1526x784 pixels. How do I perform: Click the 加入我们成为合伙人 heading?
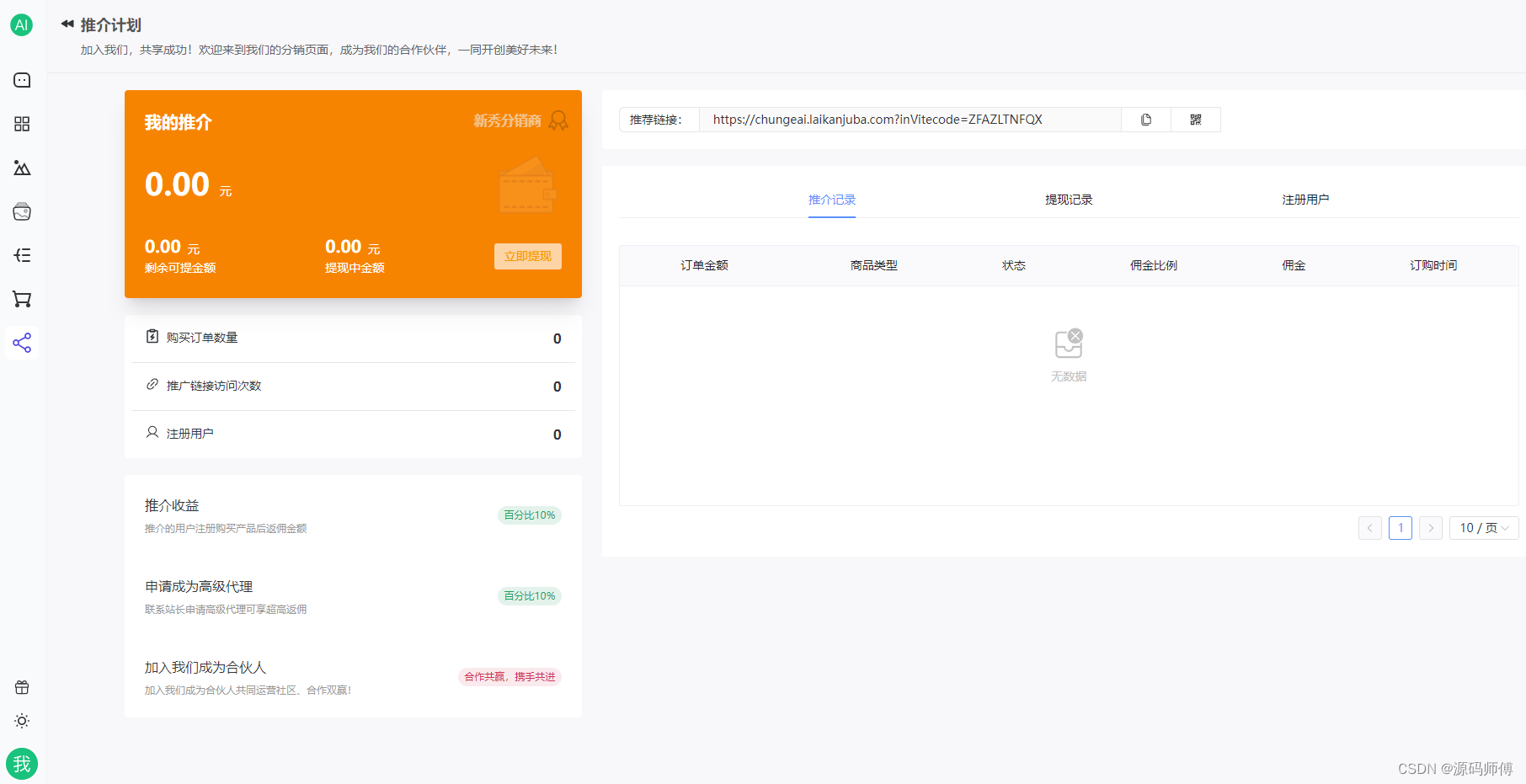(205, 667)
